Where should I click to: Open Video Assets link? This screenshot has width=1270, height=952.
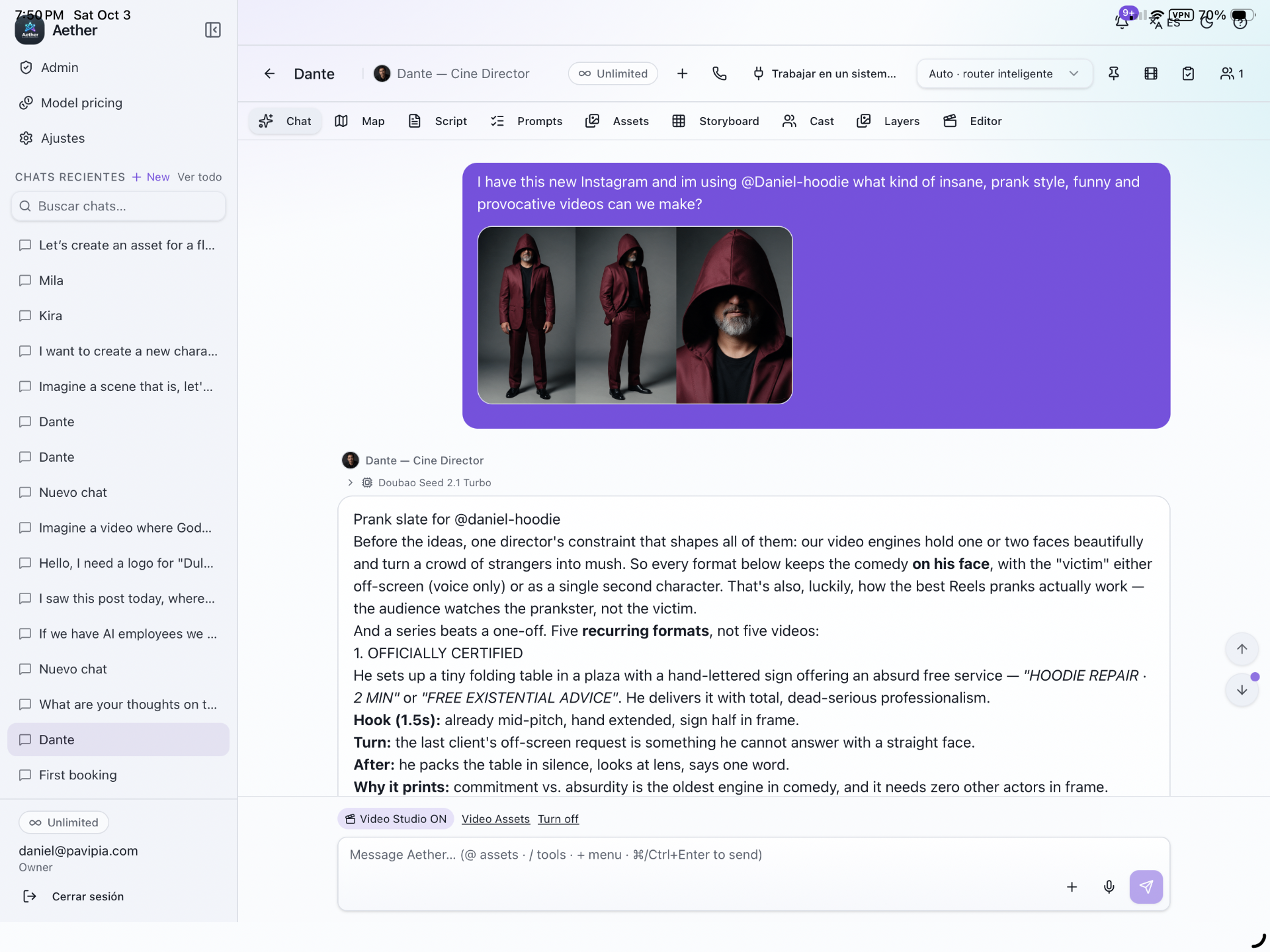[x=495, y=818]
